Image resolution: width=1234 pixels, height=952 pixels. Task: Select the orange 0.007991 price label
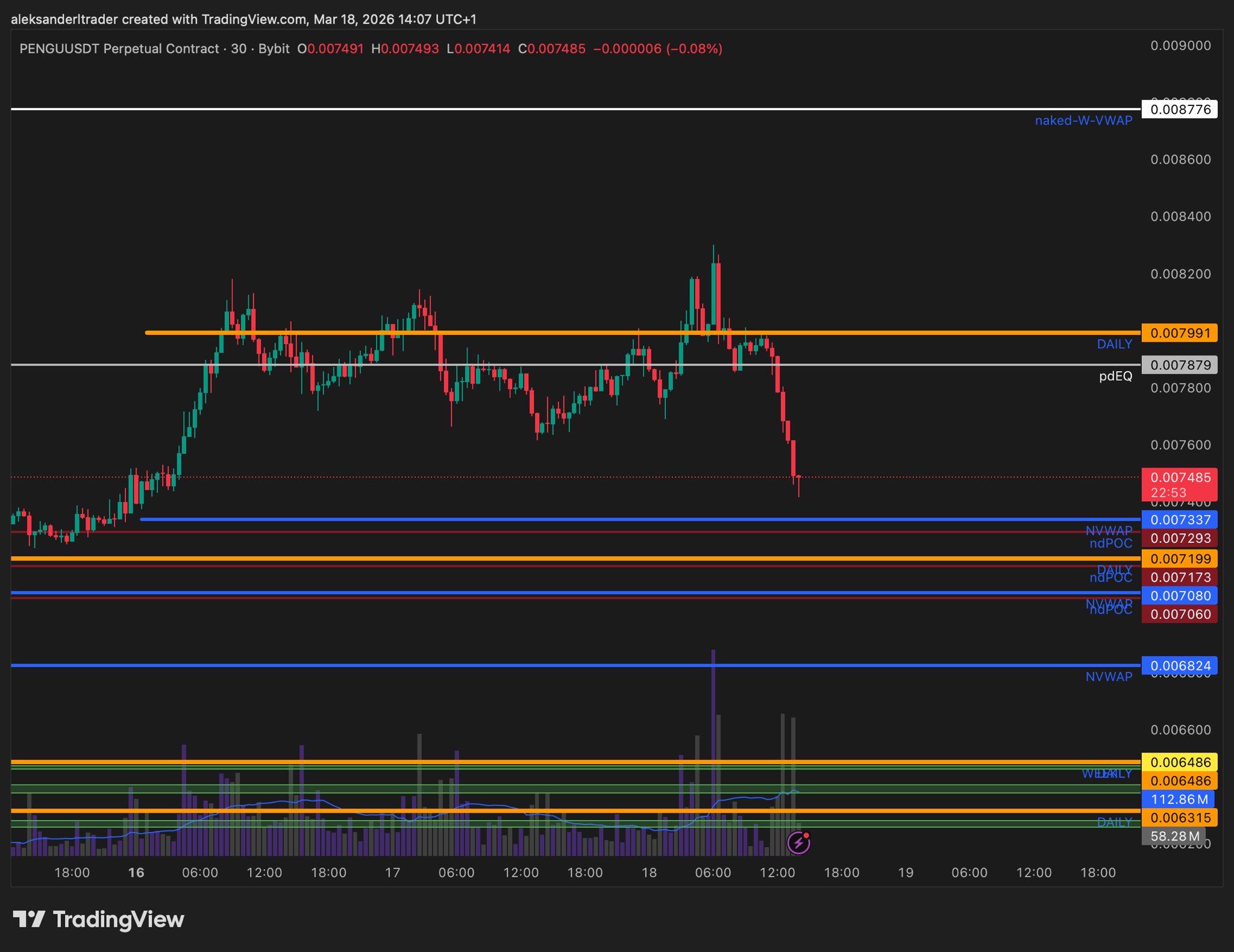(x=1179, y=333)
